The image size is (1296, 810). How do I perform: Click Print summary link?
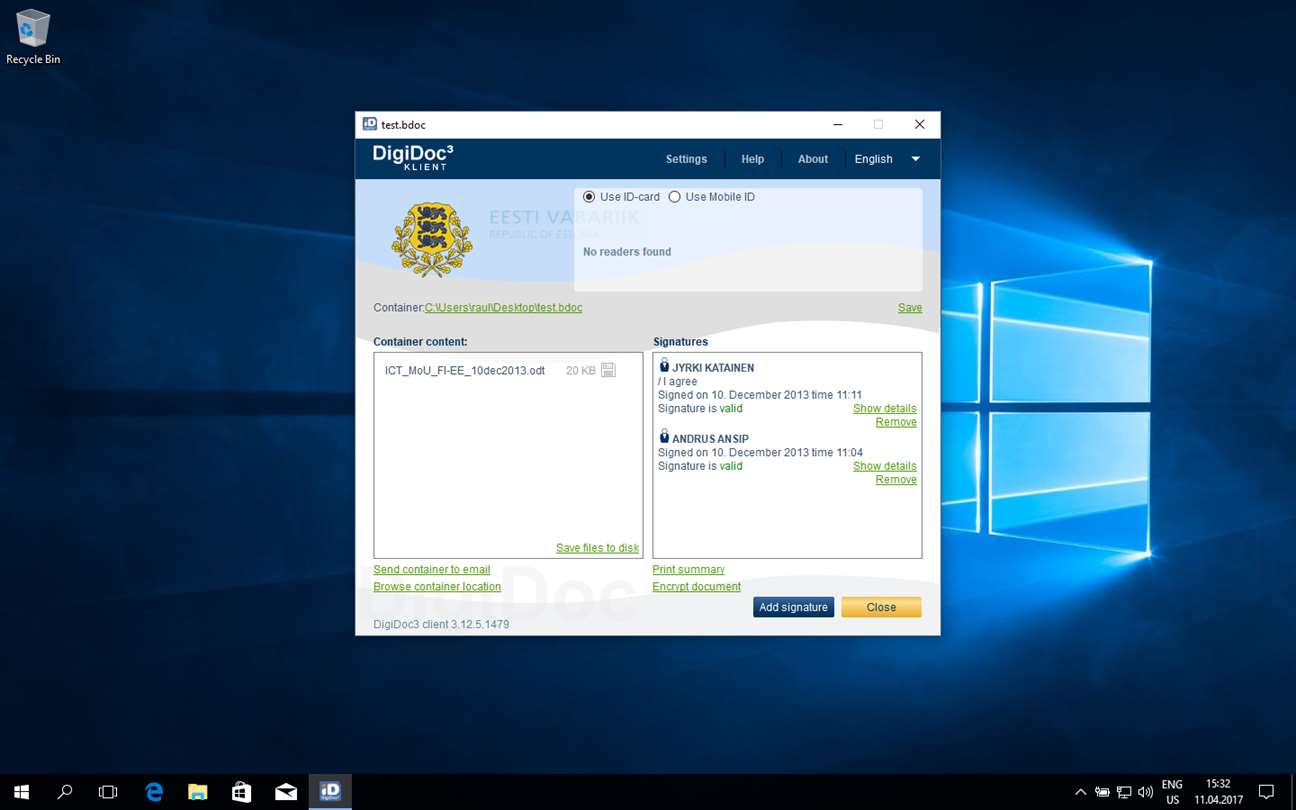(x=688, y=570)
